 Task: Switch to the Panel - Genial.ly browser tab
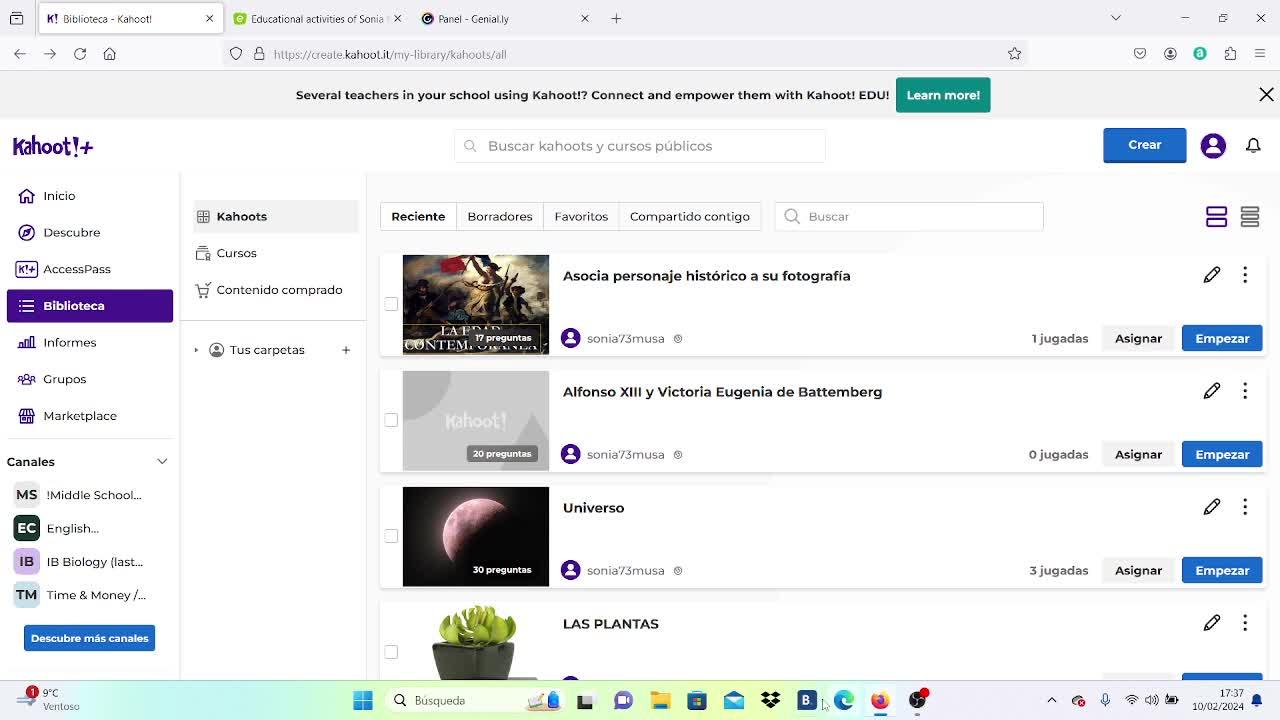point(505,18)
